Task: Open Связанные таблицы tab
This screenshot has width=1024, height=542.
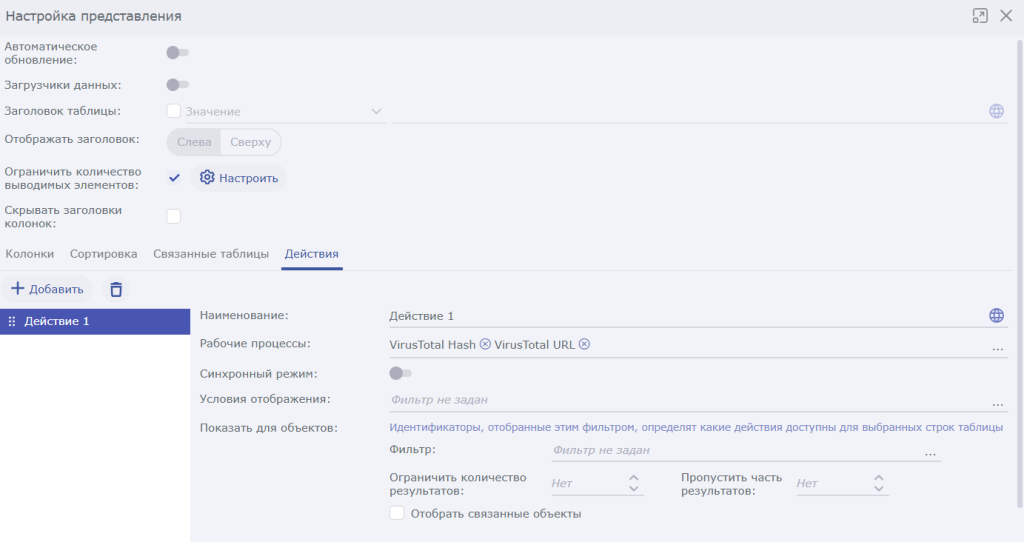Action: [x=211, y=254]
